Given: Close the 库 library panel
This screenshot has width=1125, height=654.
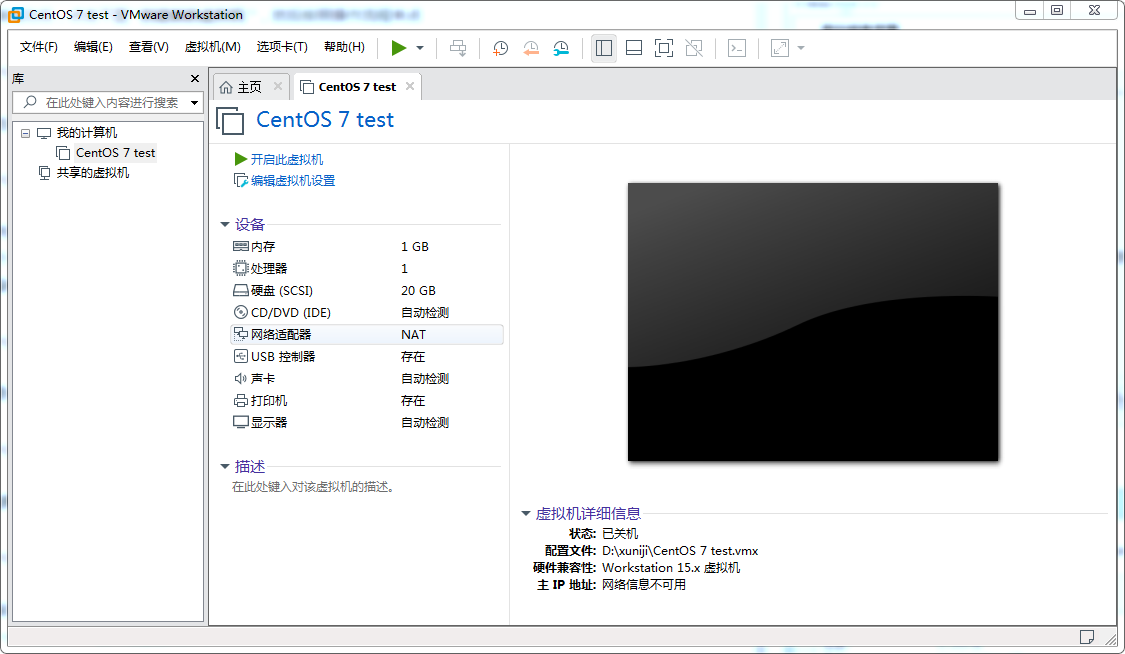Looking at the screenshot, I should (x=194, y=78).
